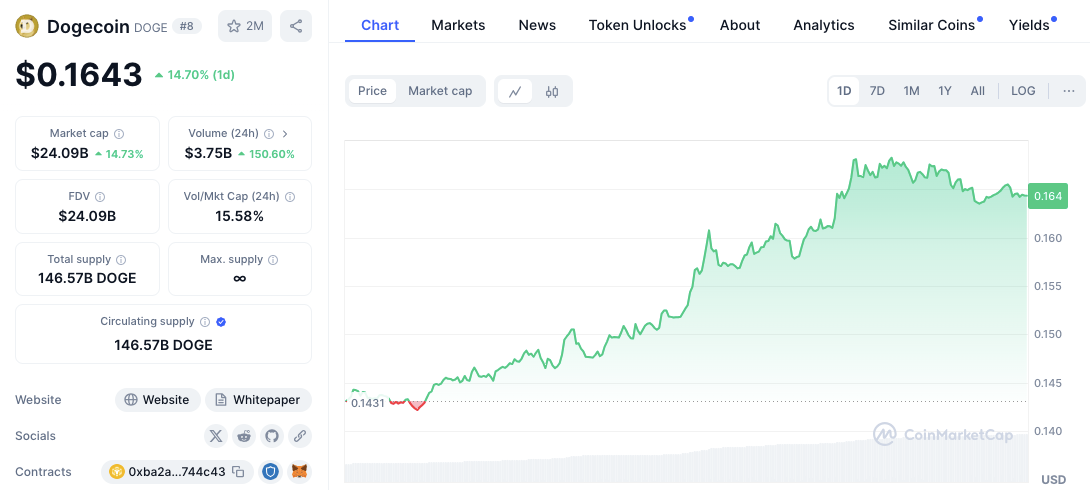Open the Analytics tab
The image size is (1090, 490).
[824, 26]
